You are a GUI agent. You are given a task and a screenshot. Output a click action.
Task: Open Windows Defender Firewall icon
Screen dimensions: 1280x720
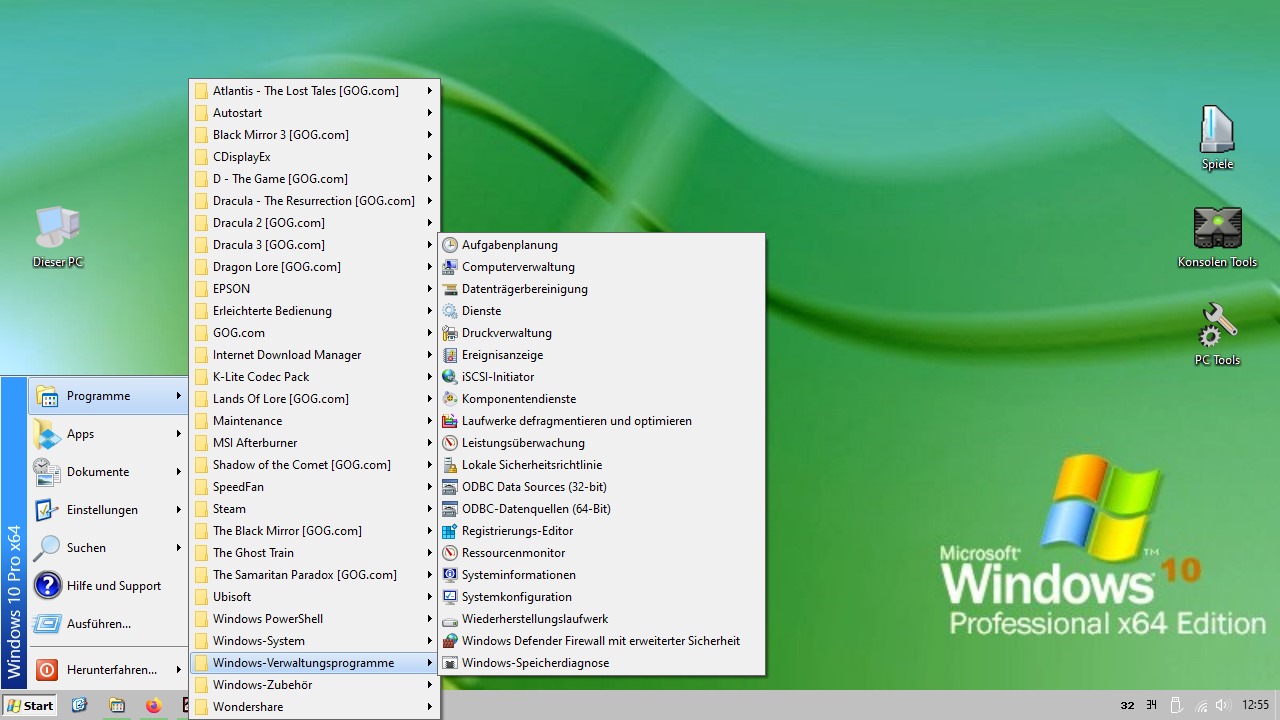click(450, 641)
